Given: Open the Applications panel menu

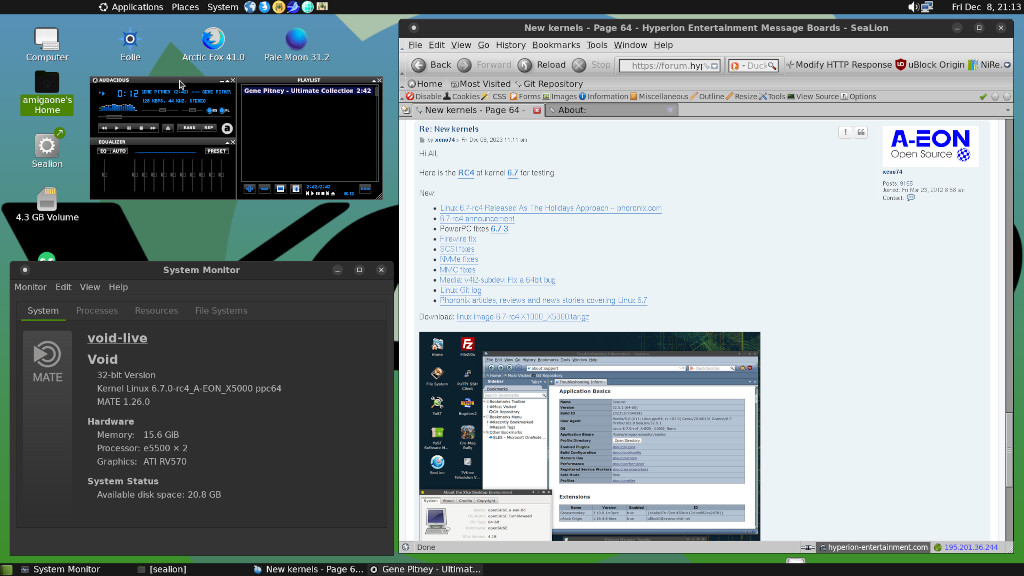Looking at the screenshot, I should pyautogui.click(x=131, y=7).
